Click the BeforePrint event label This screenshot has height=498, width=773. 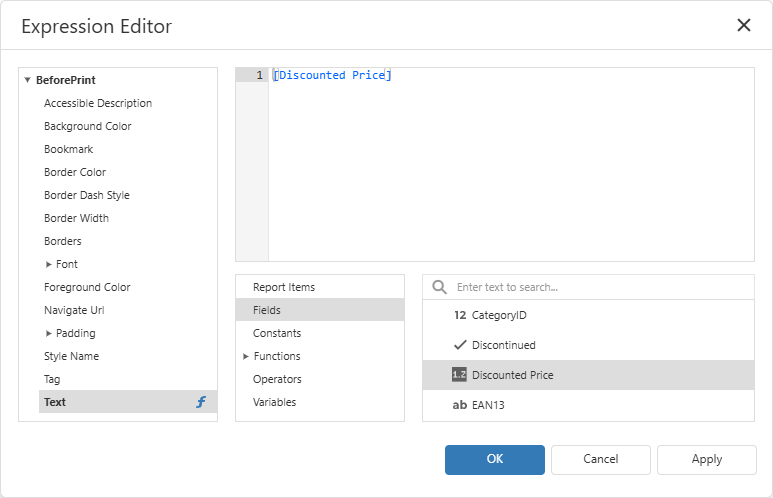[66, 80]
